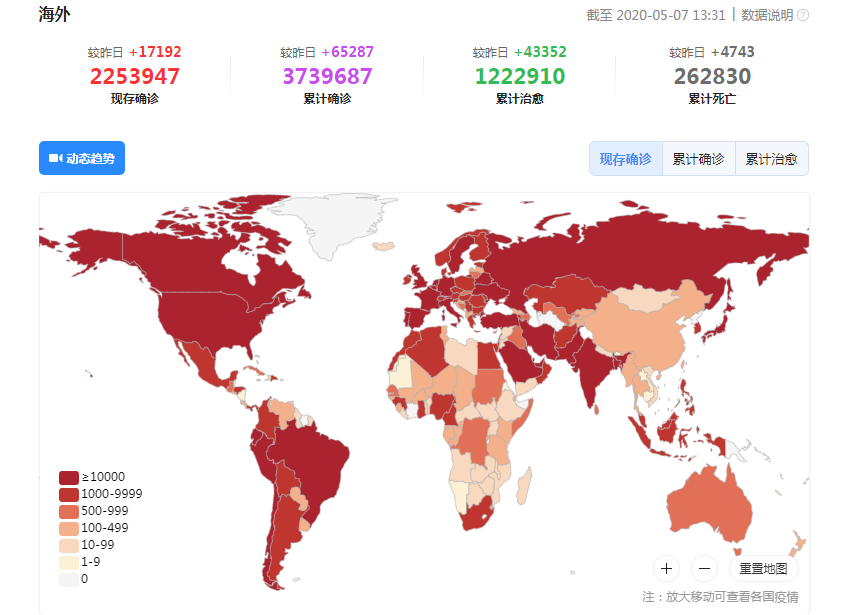Click the 2253947 现存确诊 figure

point(134,76)
